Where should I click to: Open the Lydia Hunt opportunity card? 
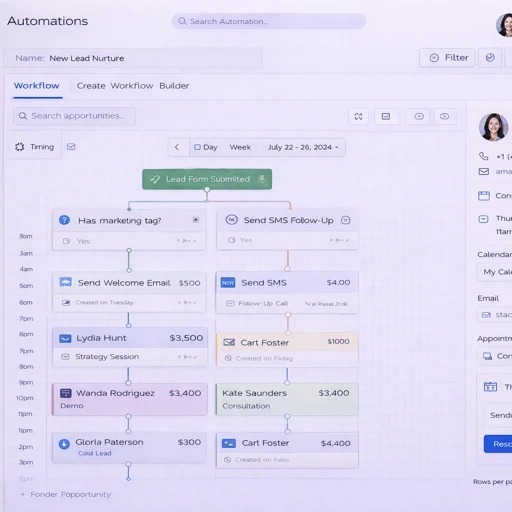[130, 347]
